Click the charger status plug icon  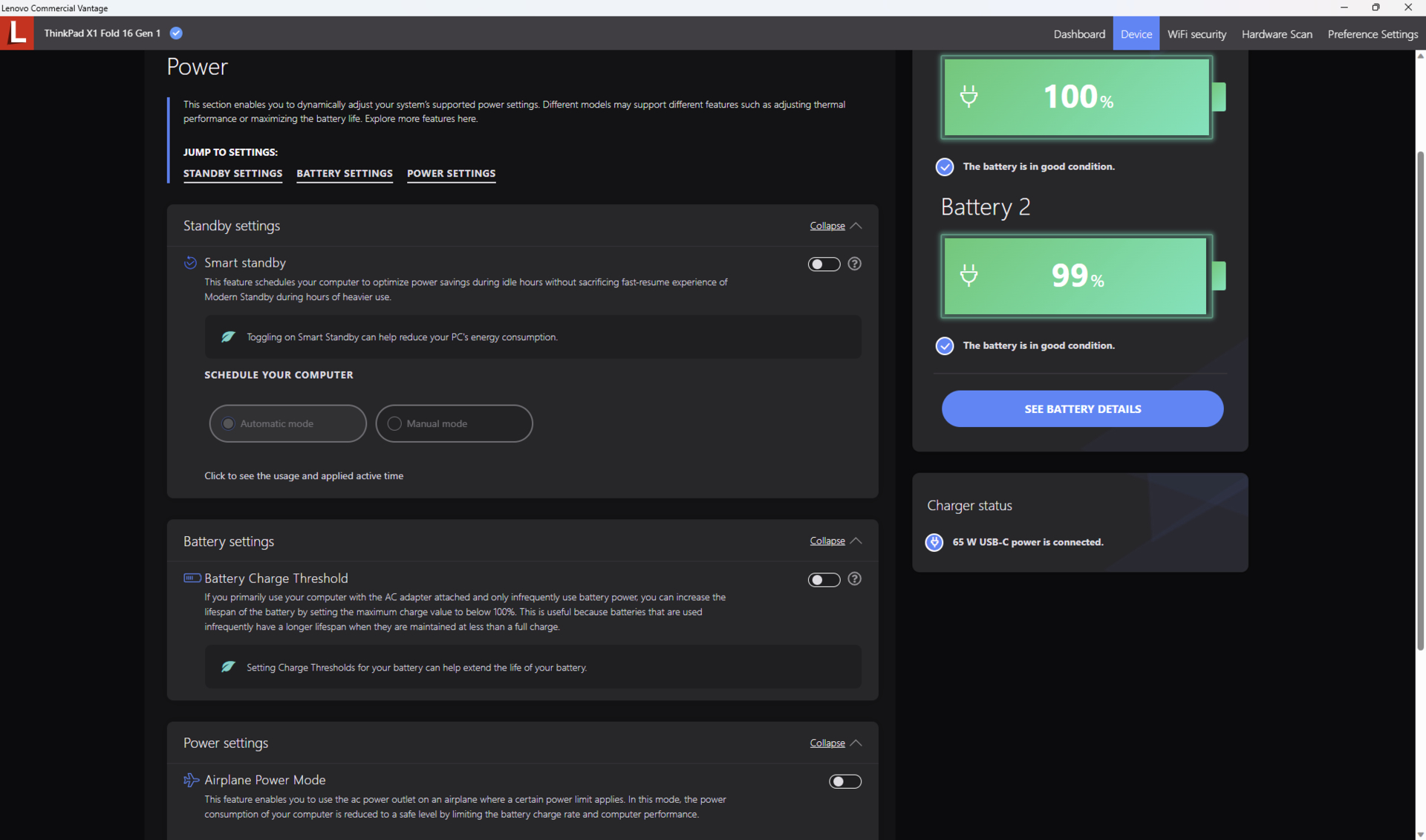tap(934, 542)
